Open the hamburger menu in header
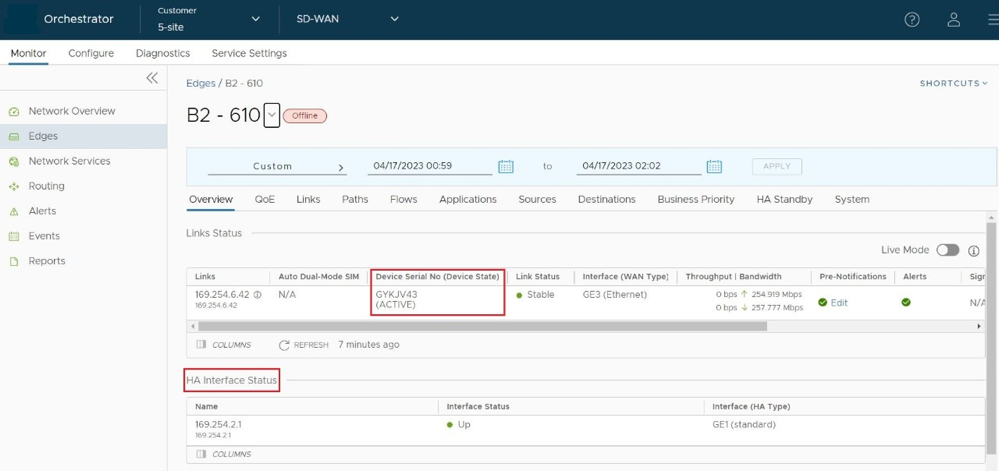 tap(991, 19)
